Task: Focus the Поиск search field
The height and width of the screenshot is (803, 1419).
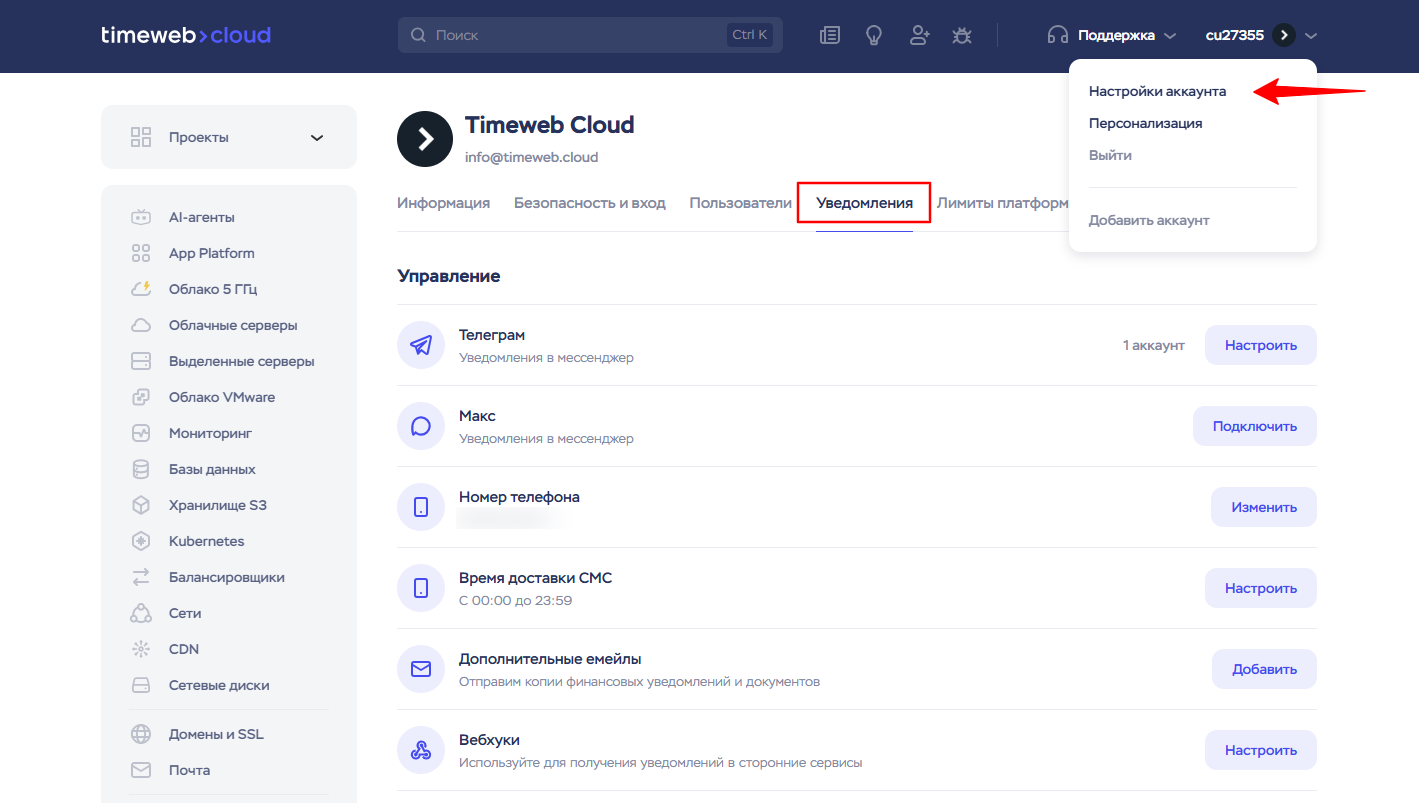Action: pos(590,35)
